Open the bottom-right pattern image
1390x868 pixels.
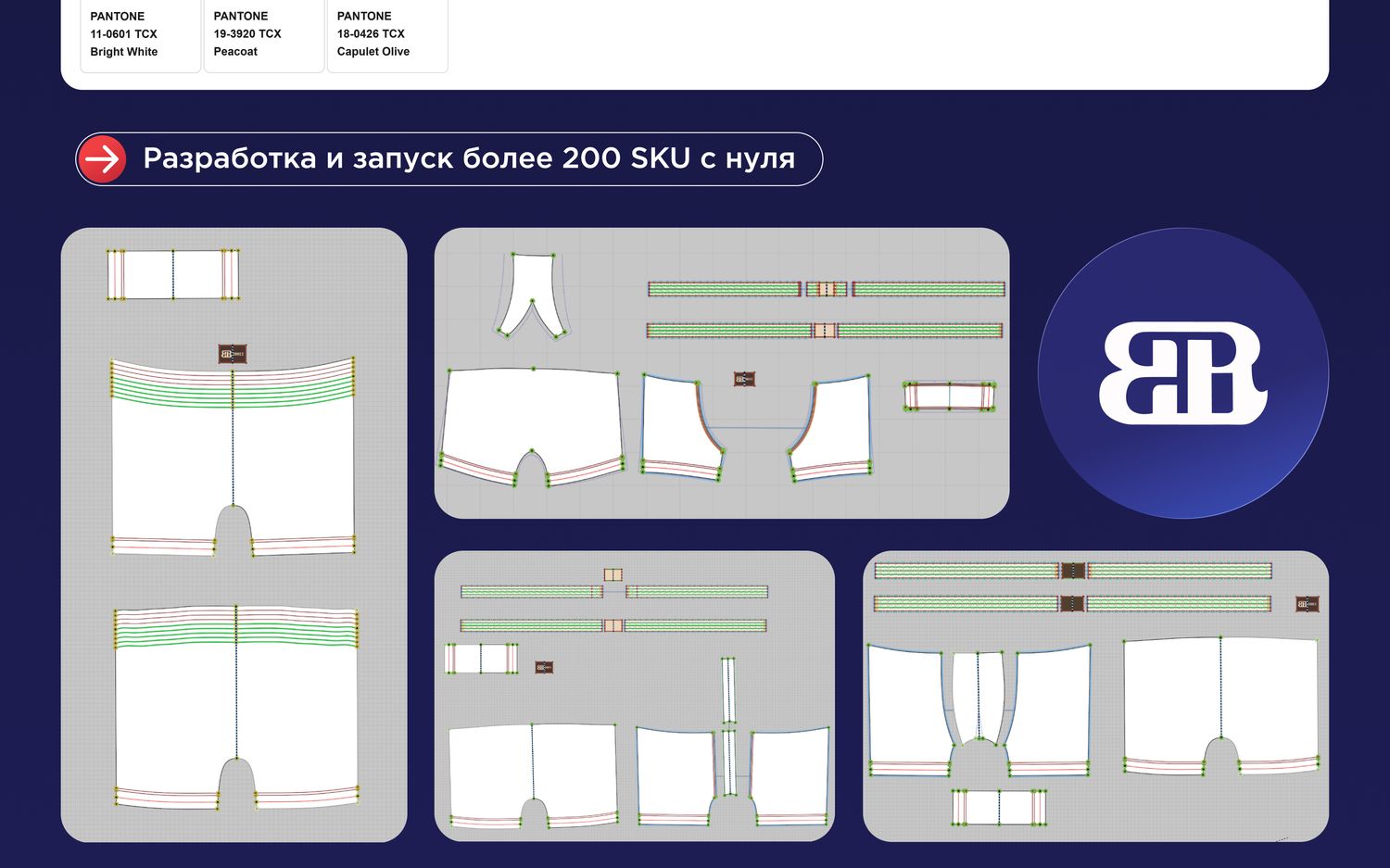click(x=1095, y=697)
